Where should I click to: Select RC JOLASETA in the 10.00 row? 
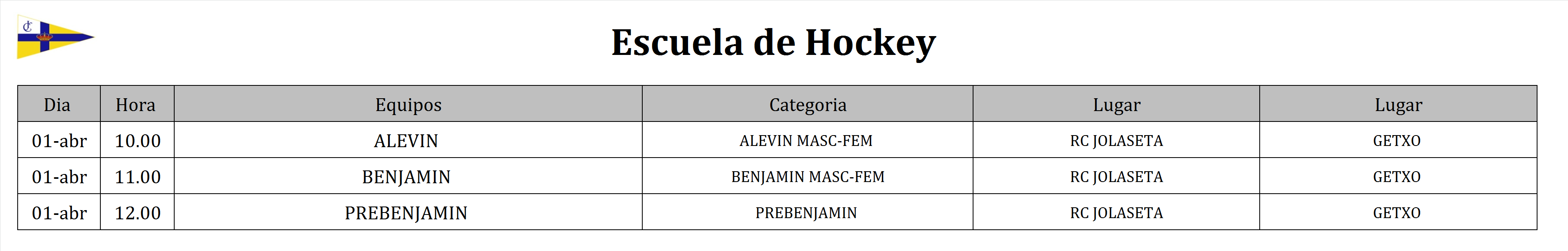(1116, 140)
